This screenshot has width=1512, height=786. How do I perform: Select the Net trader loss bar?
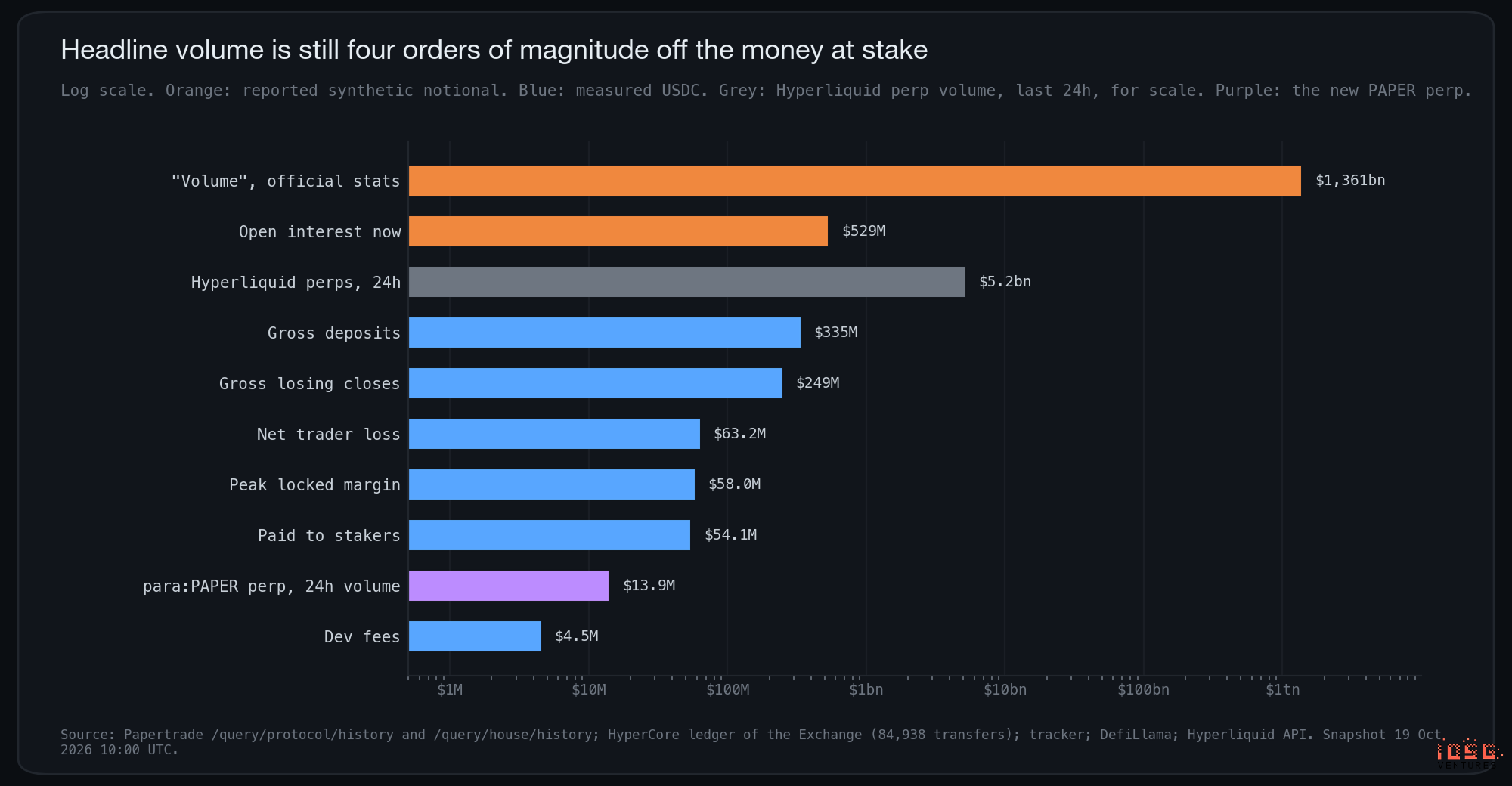(554, 434)
